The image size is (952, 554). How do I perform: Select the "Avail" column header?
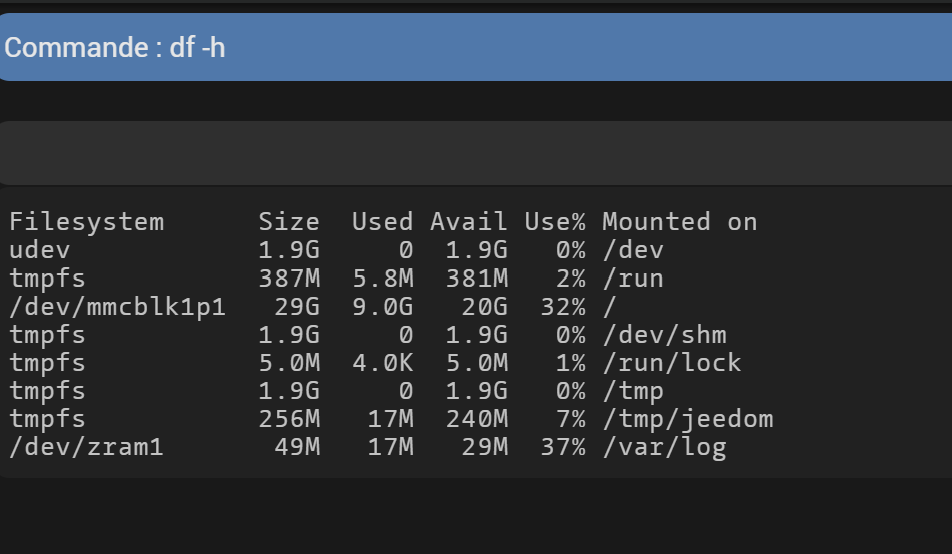pyautogui.click(x=468, y=222)
